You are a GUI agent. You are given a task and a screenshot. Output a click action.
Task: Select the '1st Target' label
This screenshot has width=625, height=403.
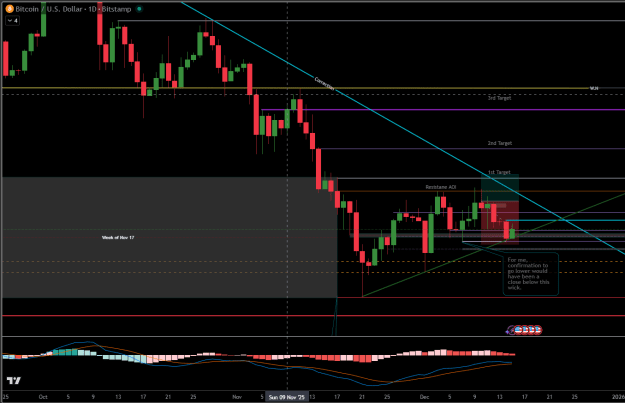[x=499, y=172]
